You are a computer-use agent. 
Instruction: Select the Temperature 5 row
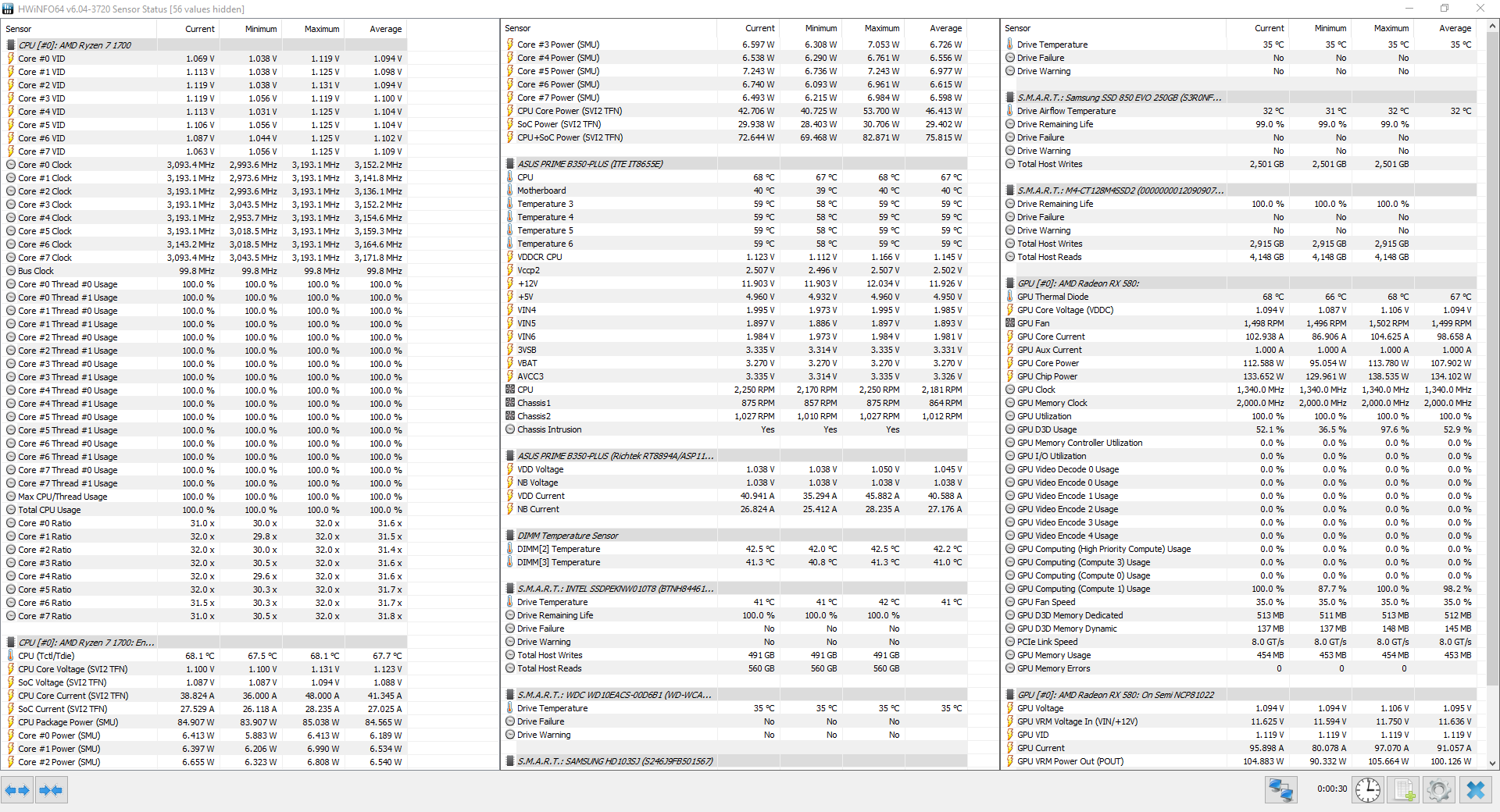(x=734, y=230)
